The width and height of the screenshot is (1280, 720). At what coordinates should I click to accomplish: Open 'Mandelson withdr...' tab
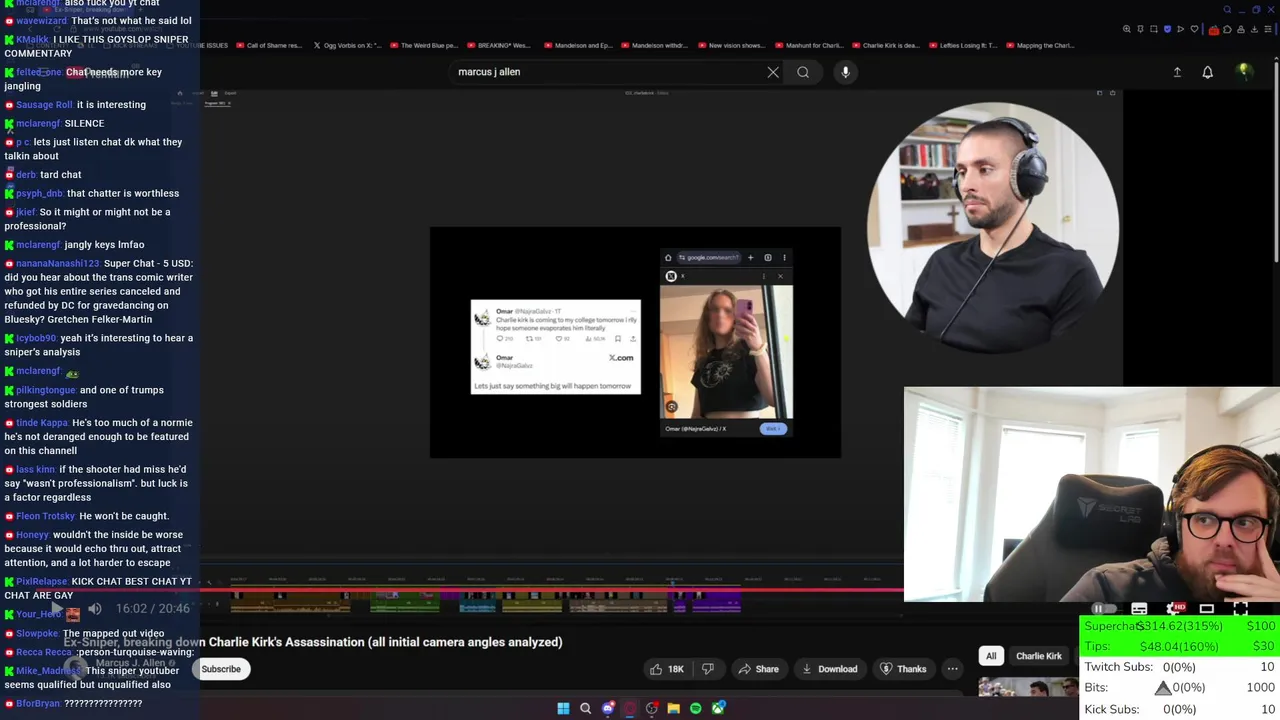coord(656,45)
